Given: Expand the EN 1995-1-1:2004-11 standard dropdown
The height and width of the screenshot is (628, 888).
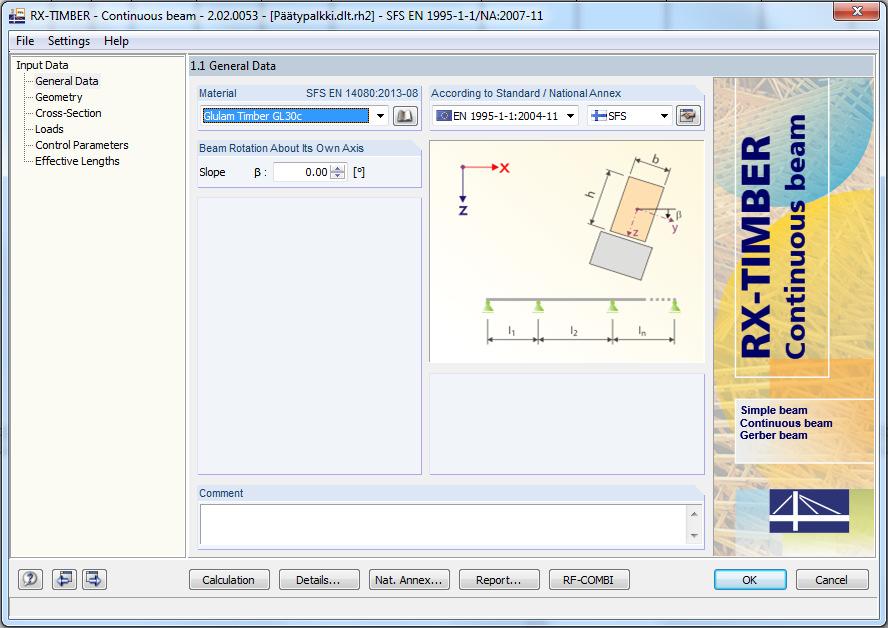Looking at the screenshot, I should pyautogui.click(x=570, y=116).
